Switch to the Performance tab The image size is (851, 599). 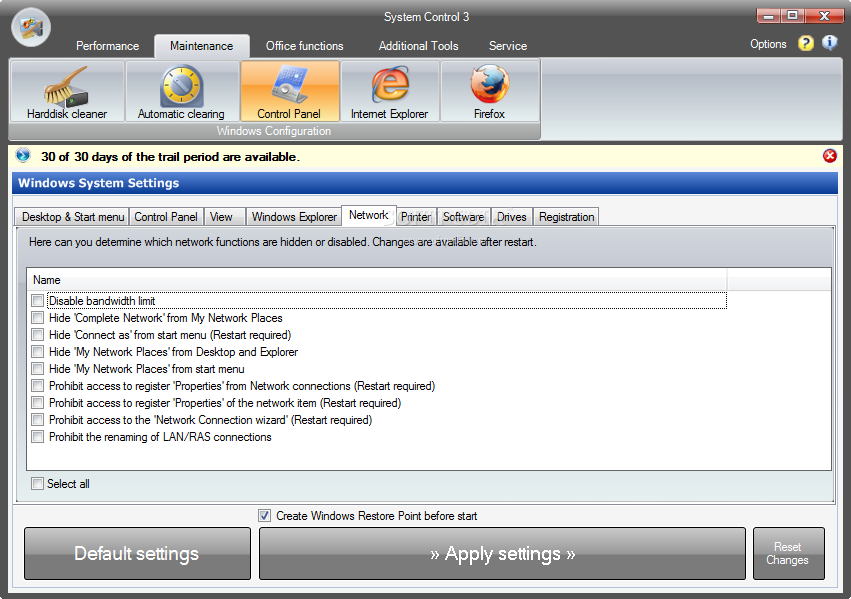pos(107,46)
